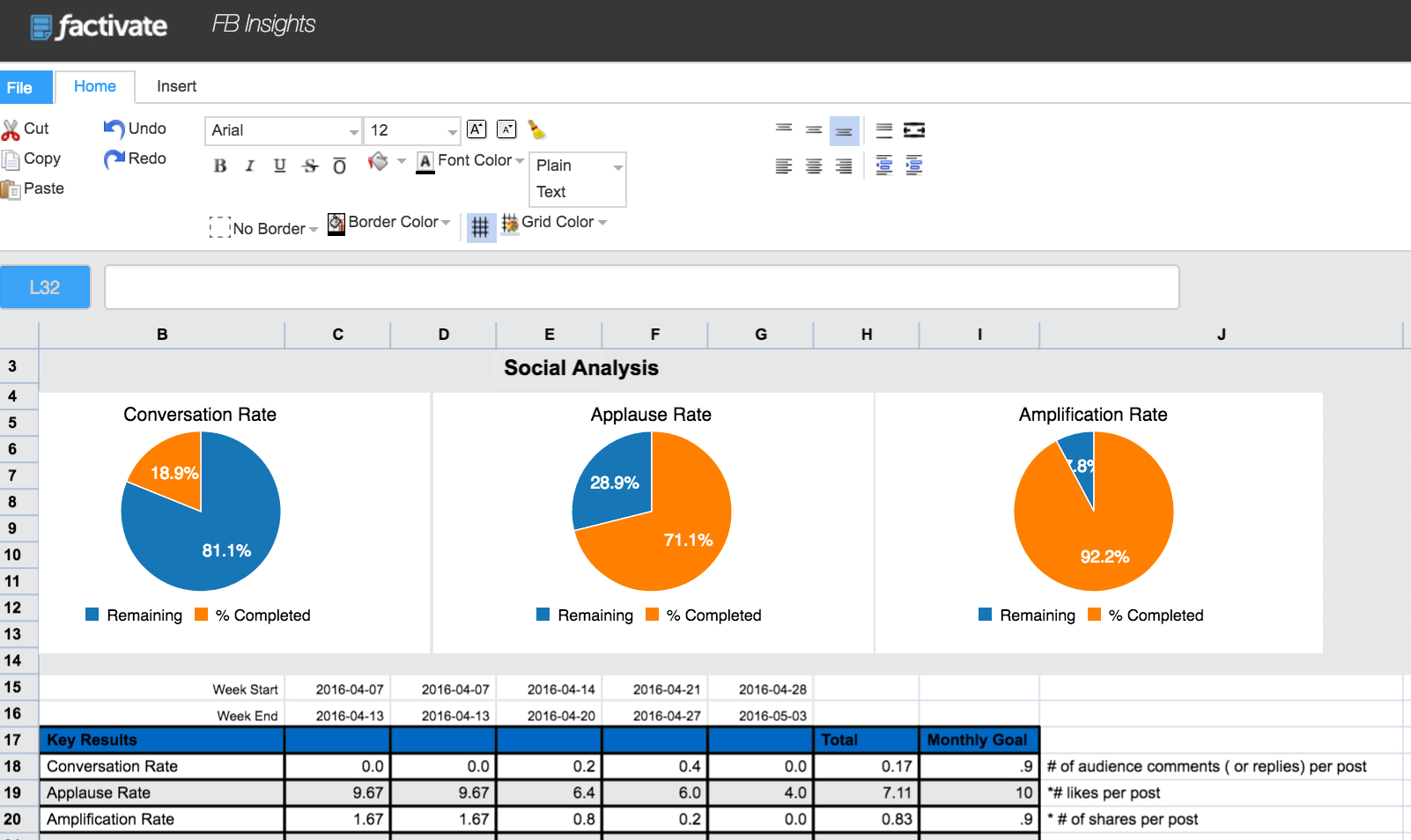Viewport: 1411px width, 840px height.
Task: Open the Font Color picker
Action: (471, 161)
